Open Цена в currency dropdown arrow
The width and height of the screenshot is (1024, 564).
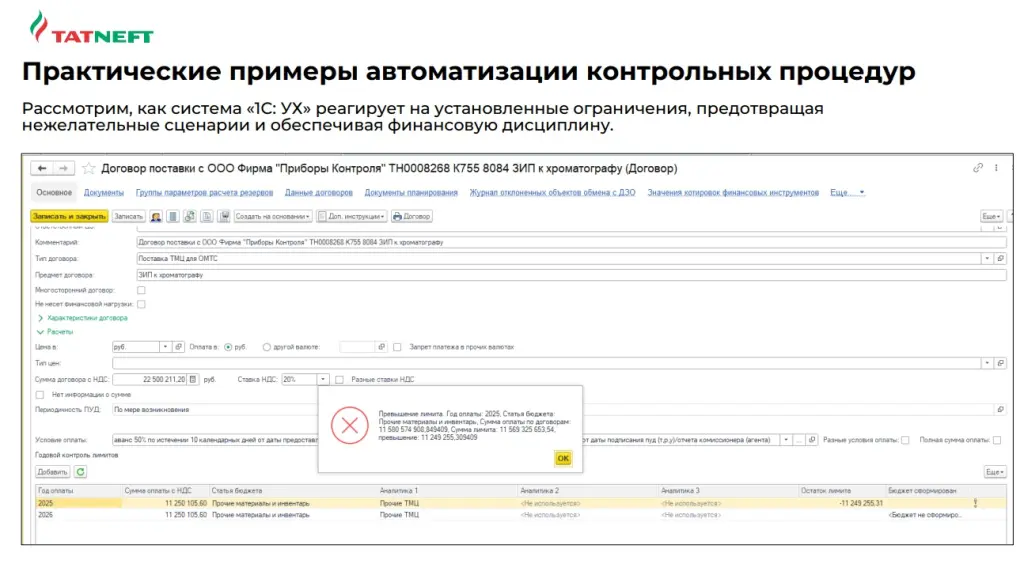(165, 347)
